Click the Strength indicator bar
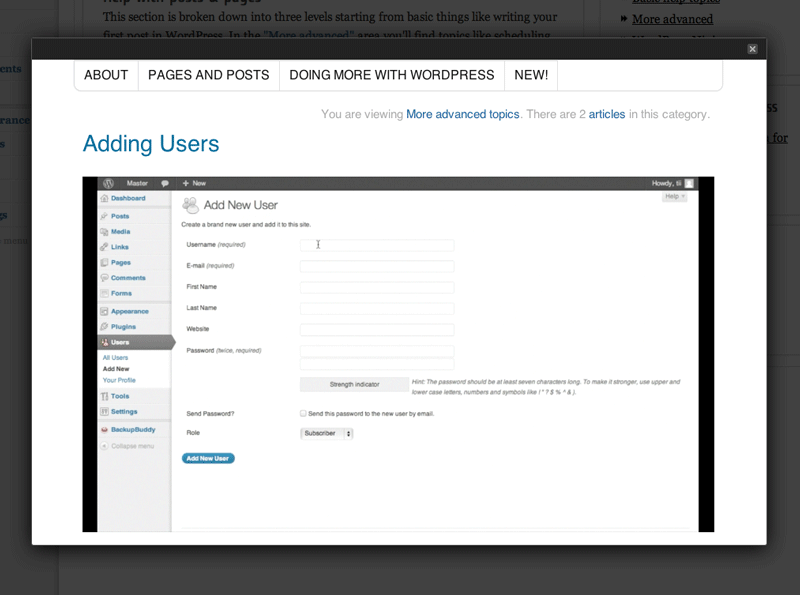Screen dimensions: 800x595 coord(355,384)
